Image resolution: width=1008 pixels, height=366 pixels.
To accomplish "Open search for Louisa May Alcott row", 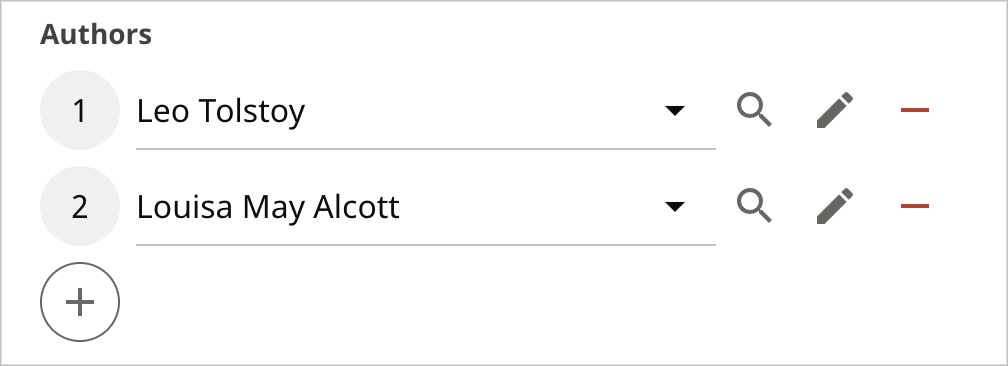I will (x=754, y=206).
